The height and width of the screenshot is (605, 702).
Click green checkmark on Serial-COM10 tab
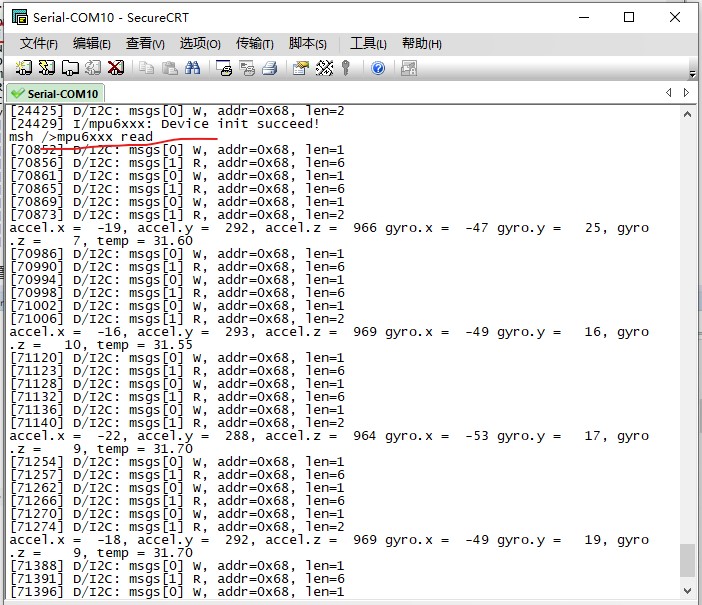(x=18, y=94)
